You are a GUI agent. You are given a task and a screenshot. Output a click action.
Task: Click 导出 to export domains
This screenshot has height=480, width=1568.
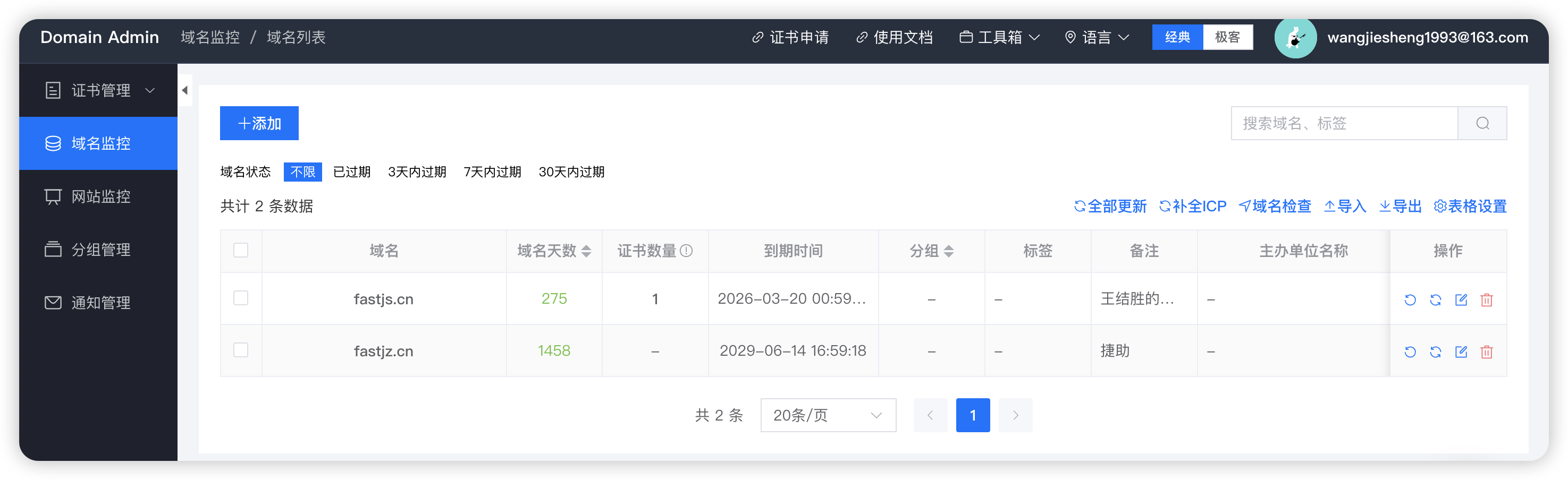(1400, 206)
